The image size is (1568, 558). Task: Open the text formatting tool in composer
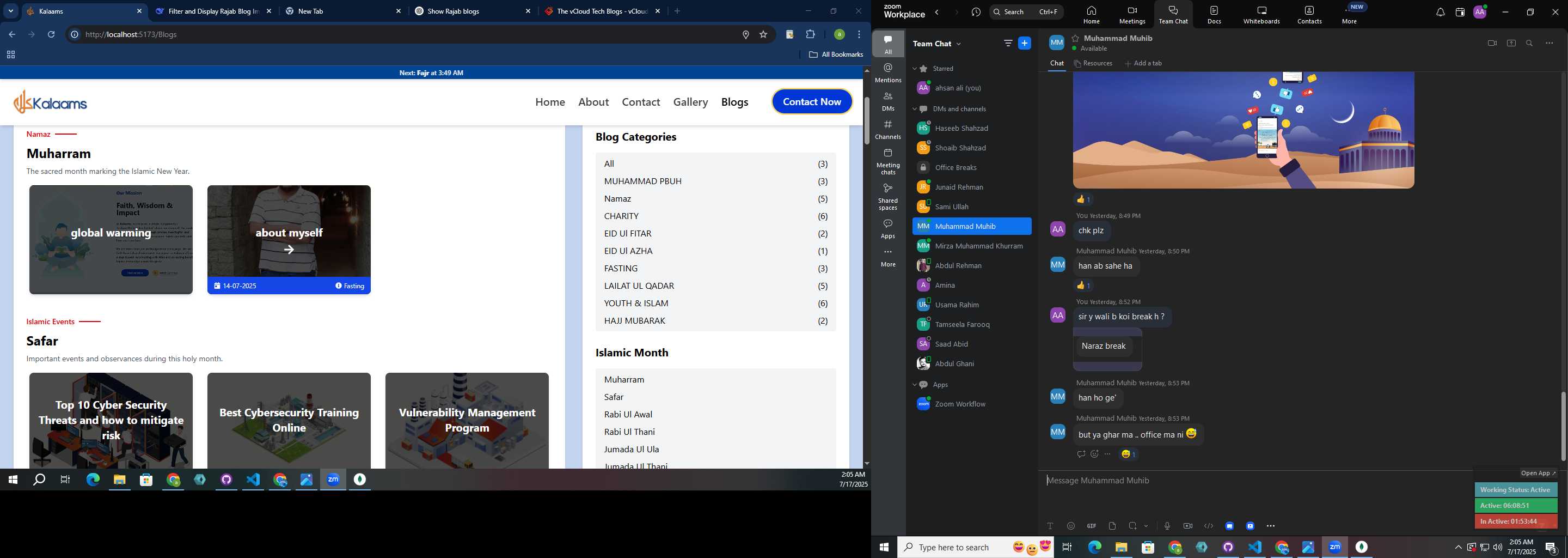[1050, 526]
